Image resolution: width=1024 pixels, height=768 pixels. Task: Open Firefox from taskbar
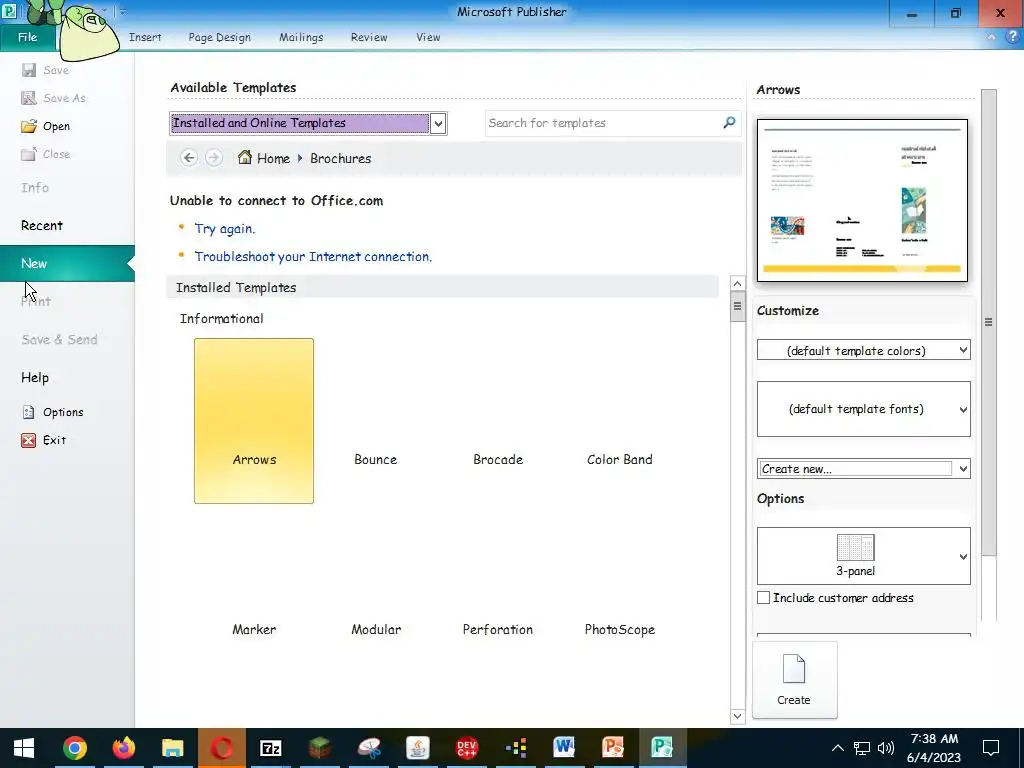click(123, 748)
